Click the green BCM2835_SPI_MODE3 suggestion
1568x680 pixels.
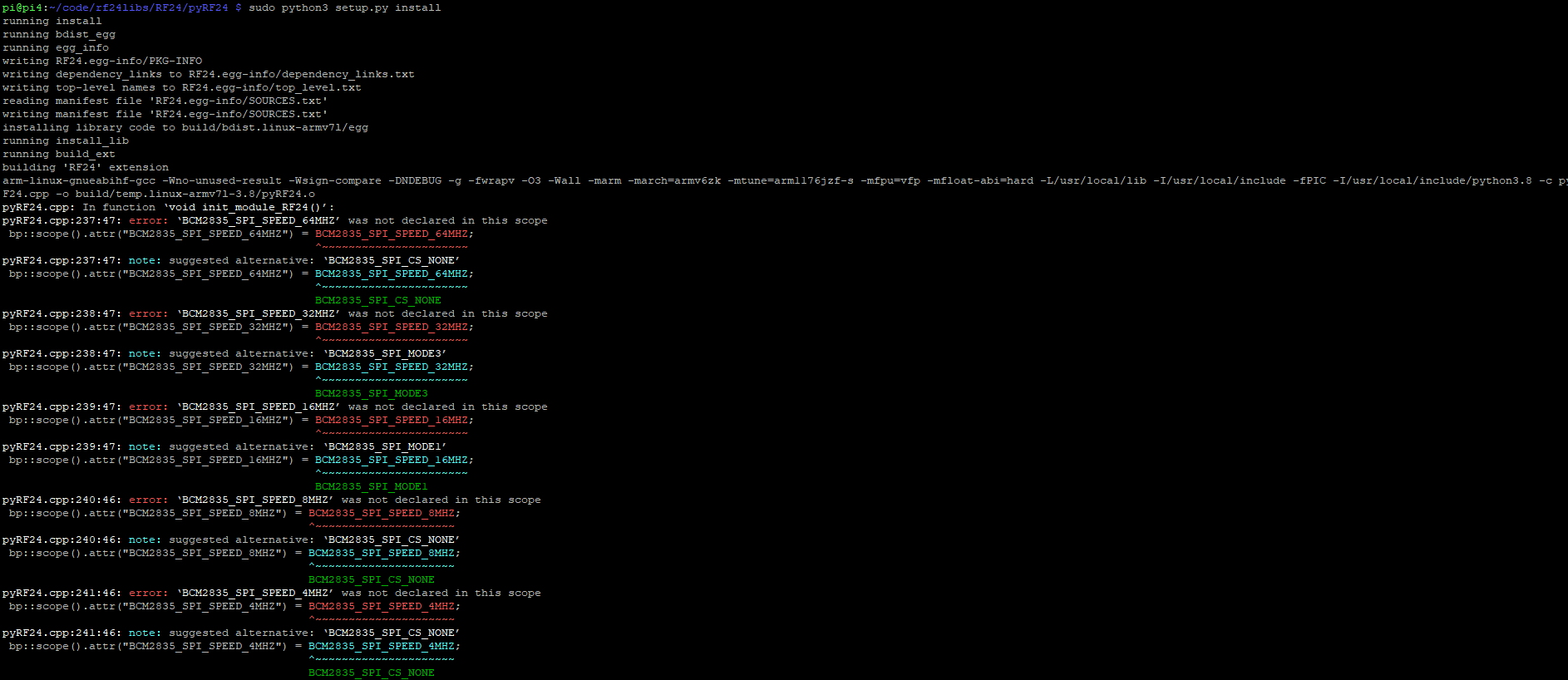(372, 393)
